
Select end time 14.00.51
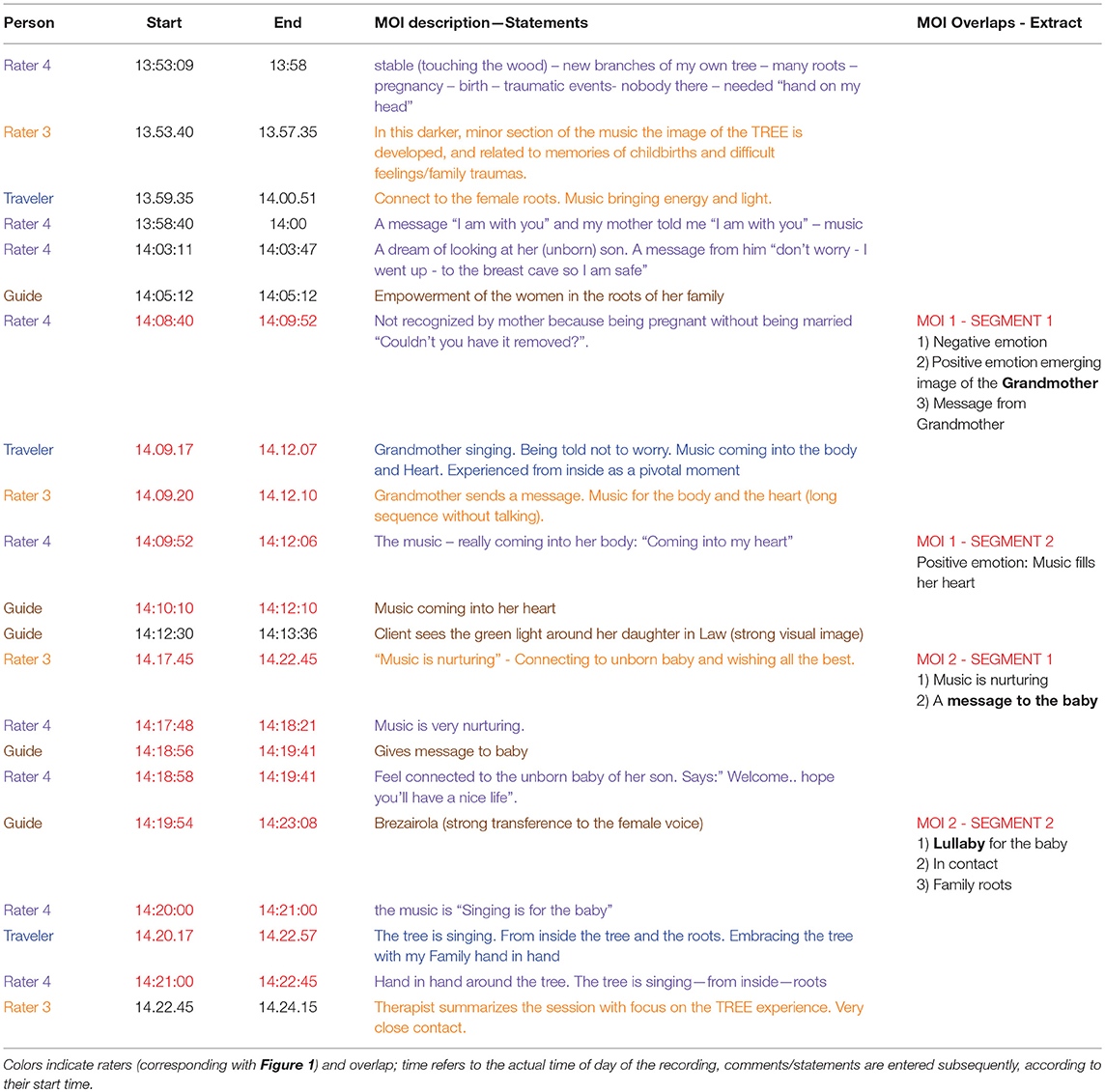click(x=288, y=199)
